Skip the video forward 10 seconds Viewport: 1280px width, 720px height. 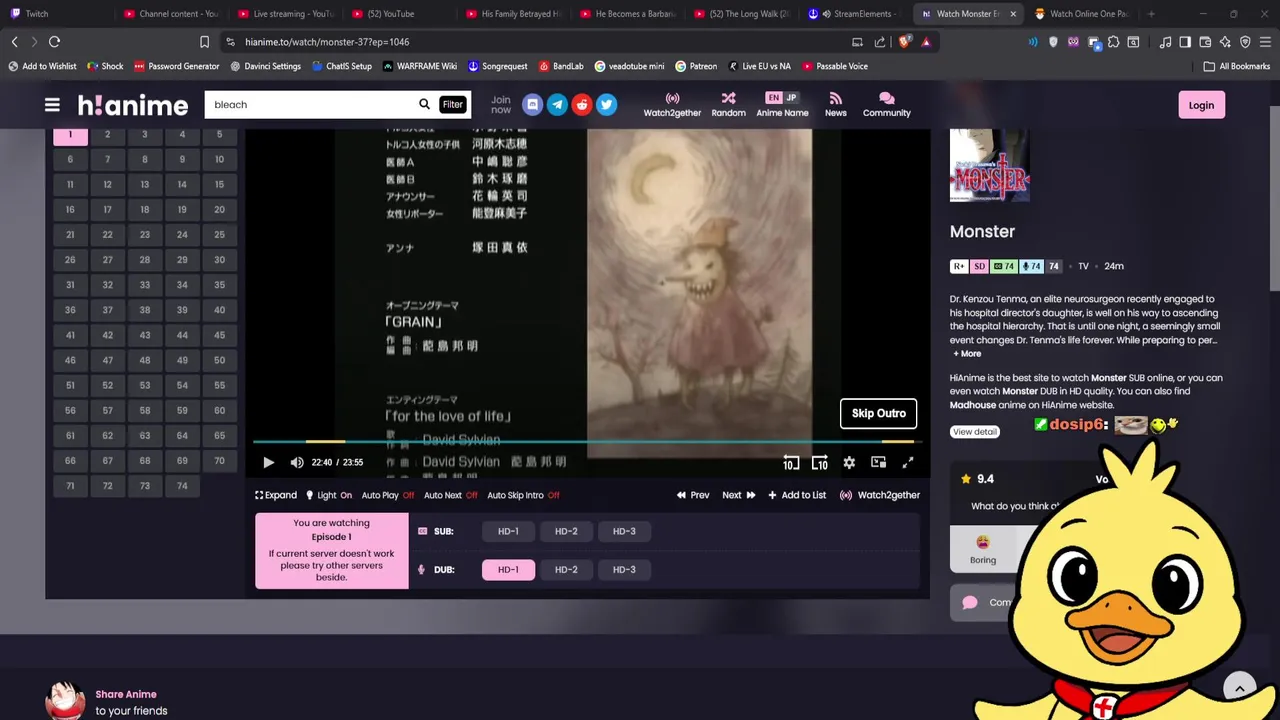(x=819, y=462)
